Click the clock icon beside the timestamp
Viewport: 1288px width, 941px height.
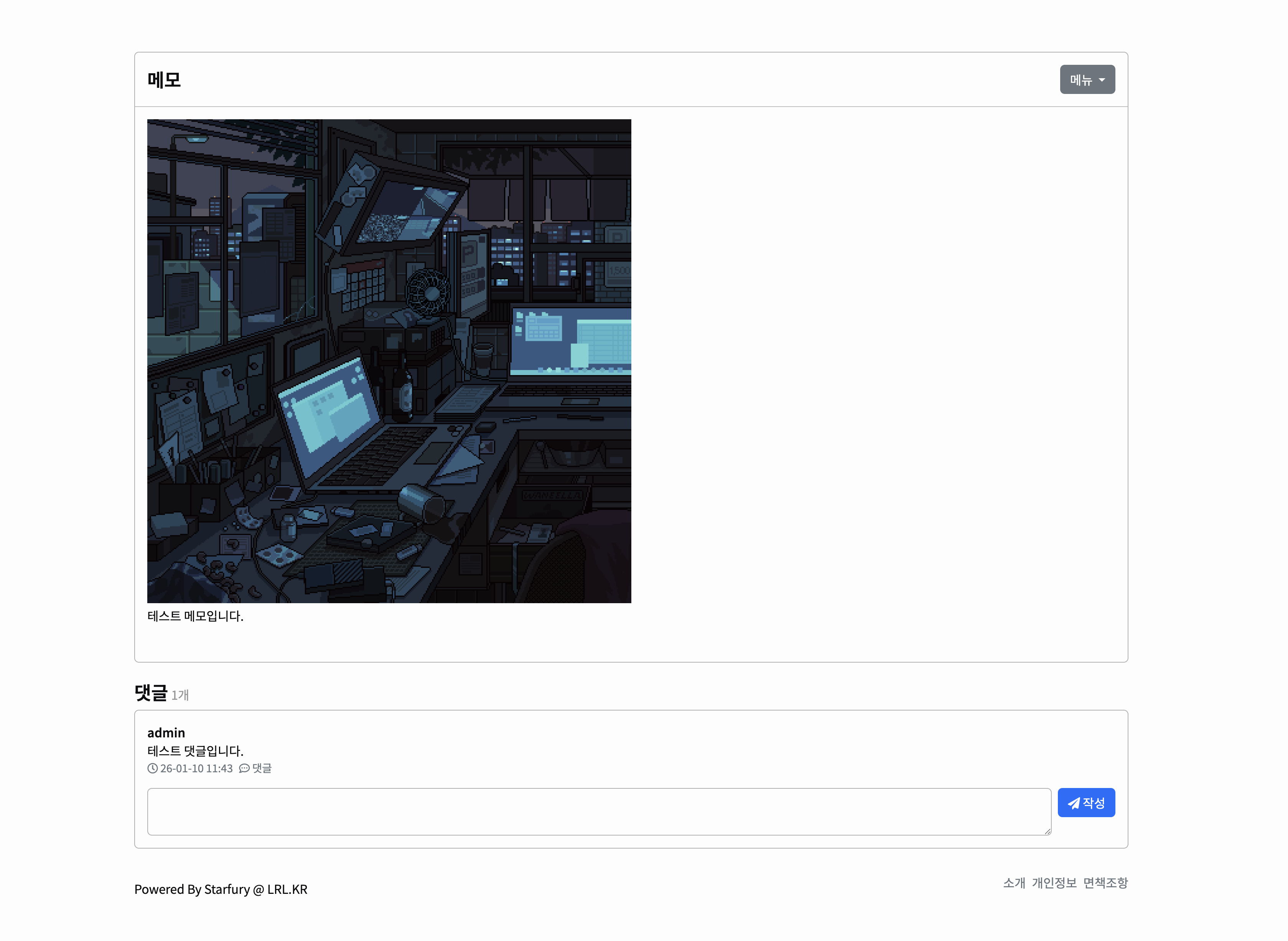point(152,768)
